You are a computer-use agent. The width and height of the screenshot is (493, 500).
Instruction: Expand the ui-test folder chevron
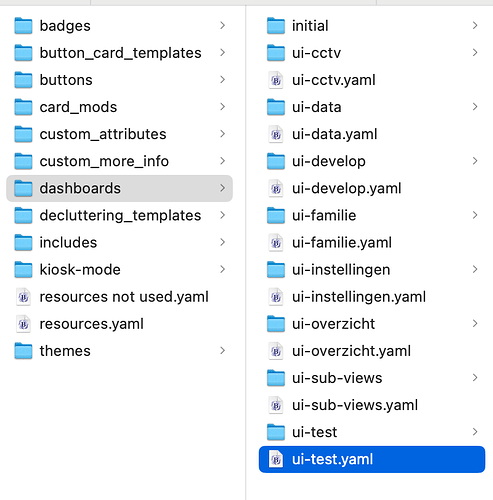475,432
